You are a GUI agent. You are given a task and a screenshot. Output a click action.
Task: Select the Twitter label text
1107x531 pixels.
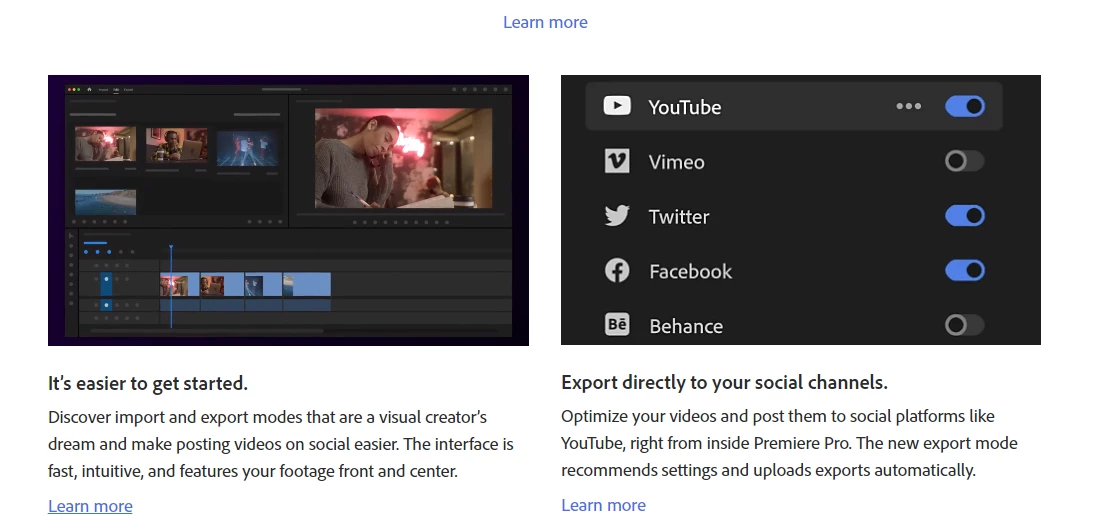(x=679, y=216)
